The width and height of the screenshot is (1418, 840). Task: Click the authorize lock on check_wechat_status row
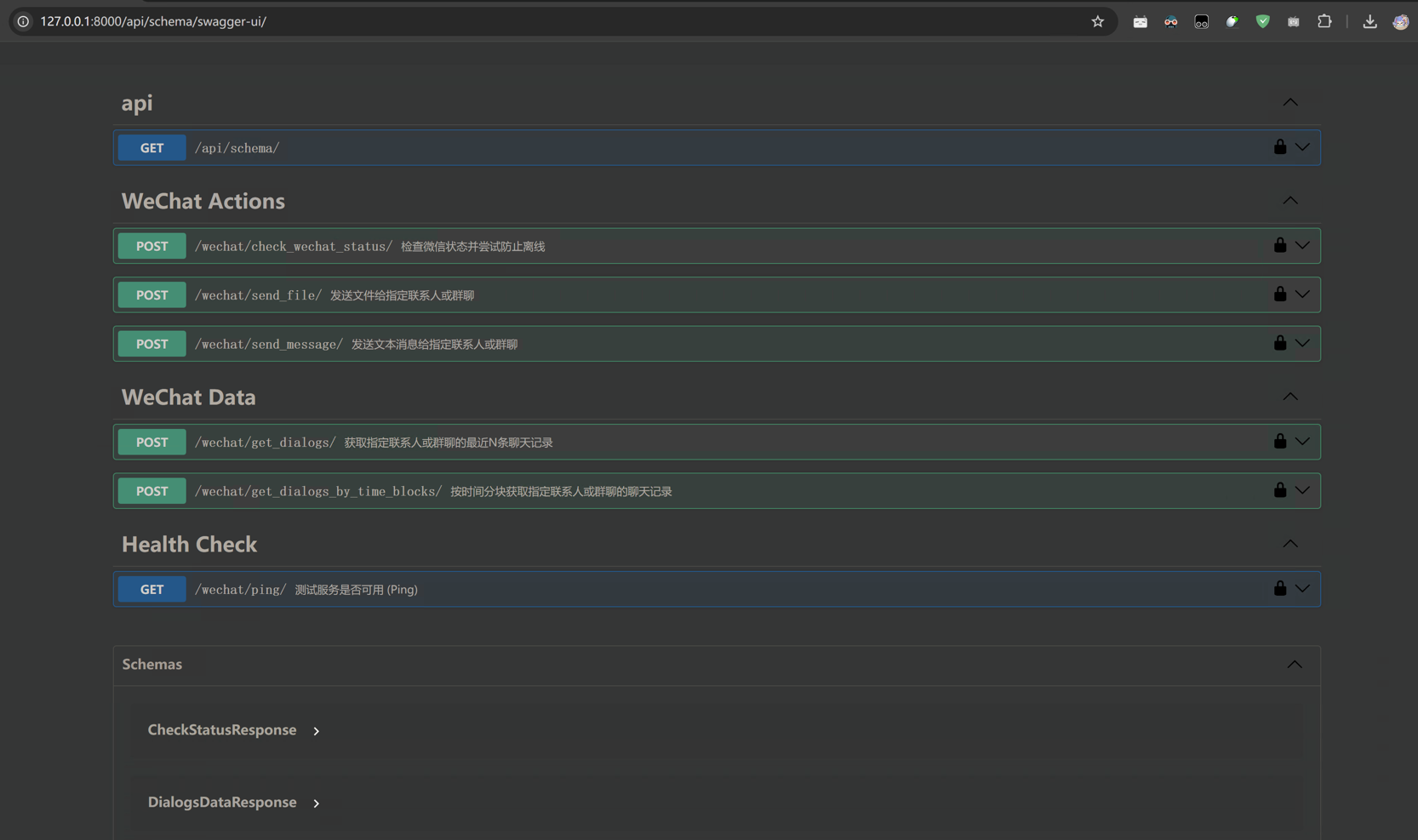(x=1280, y=245)
